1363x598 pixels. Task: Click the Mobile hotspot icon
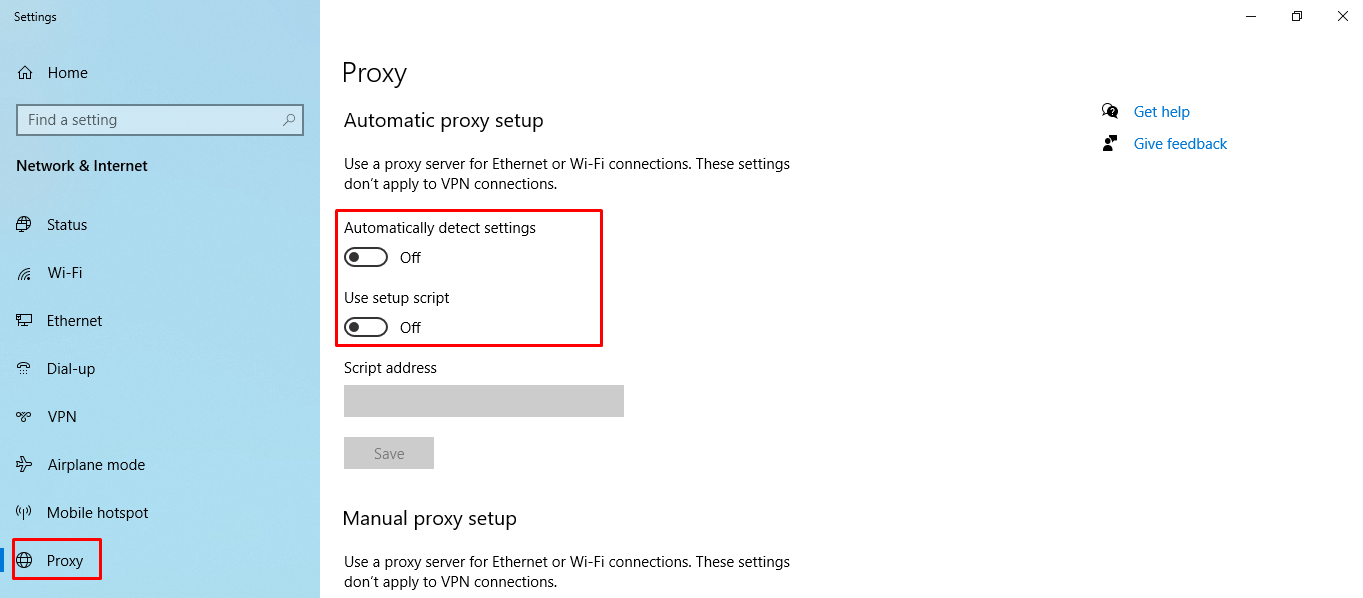pos(24,513)
